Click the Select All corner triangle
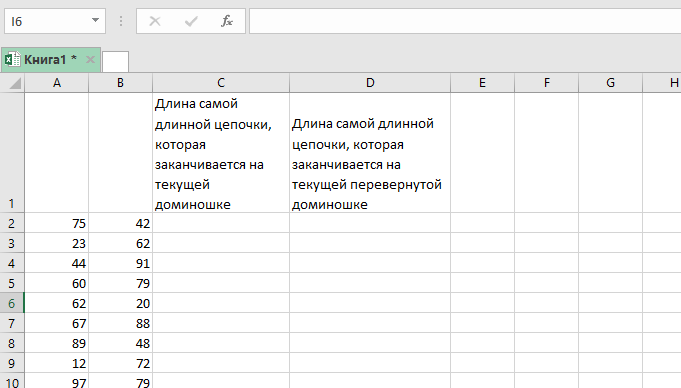Viewport: 681px width, 388px height. click(15, 83)
